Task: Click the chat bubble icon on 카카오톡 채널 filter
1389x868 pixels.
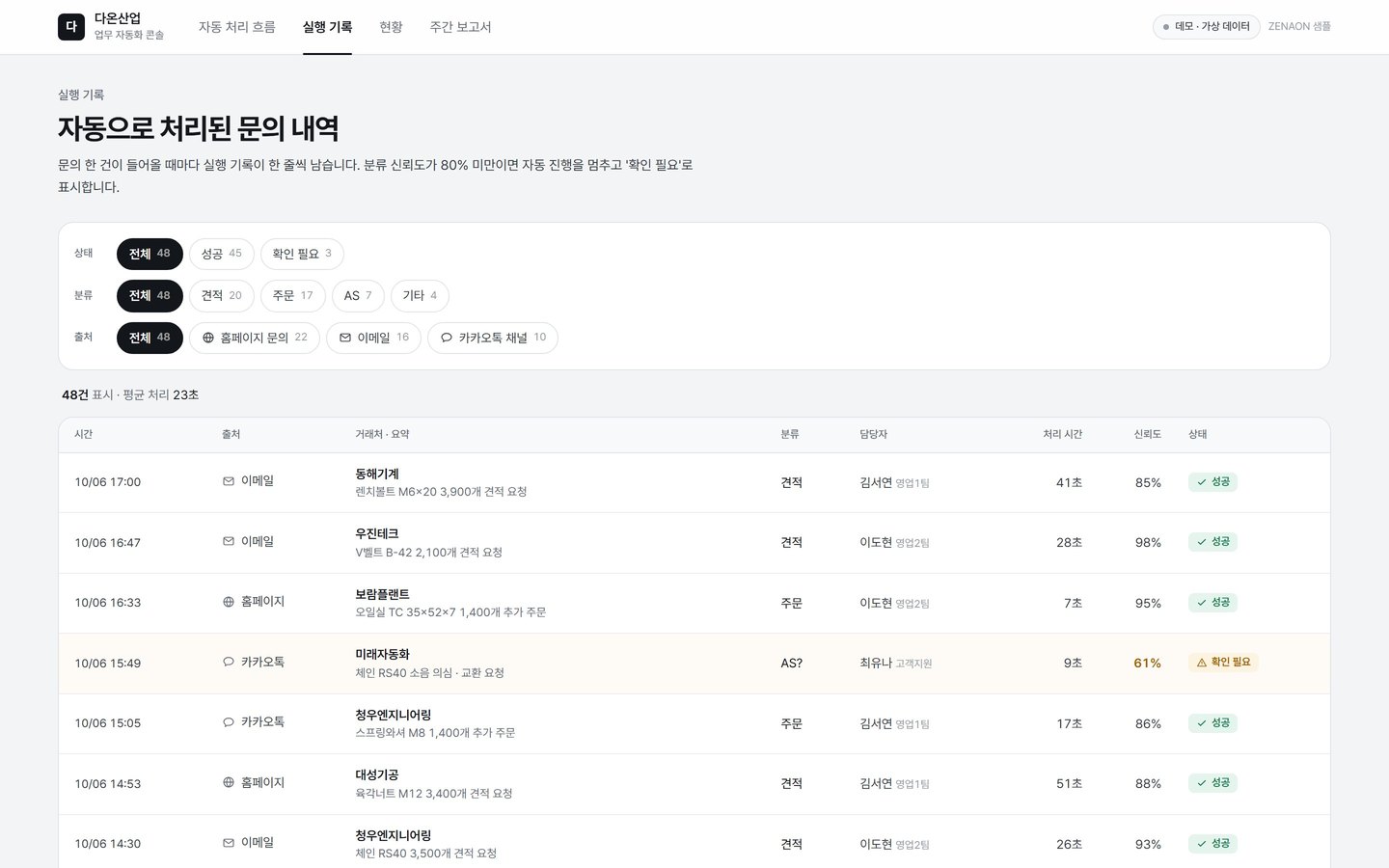Action: (447, 338)
